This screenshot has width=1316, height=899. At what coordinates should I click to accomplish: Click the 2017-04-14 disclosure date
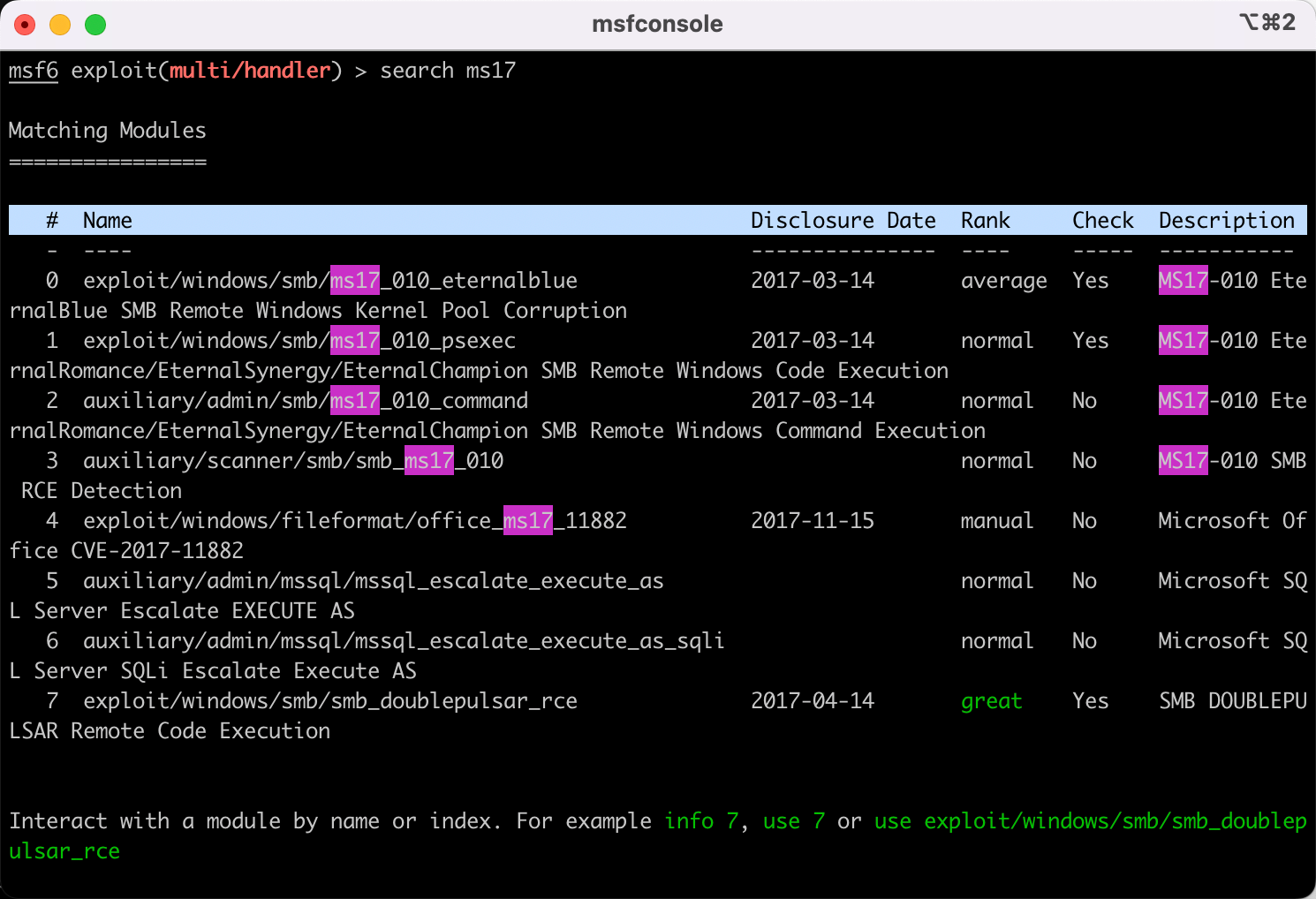coord(813,701)
